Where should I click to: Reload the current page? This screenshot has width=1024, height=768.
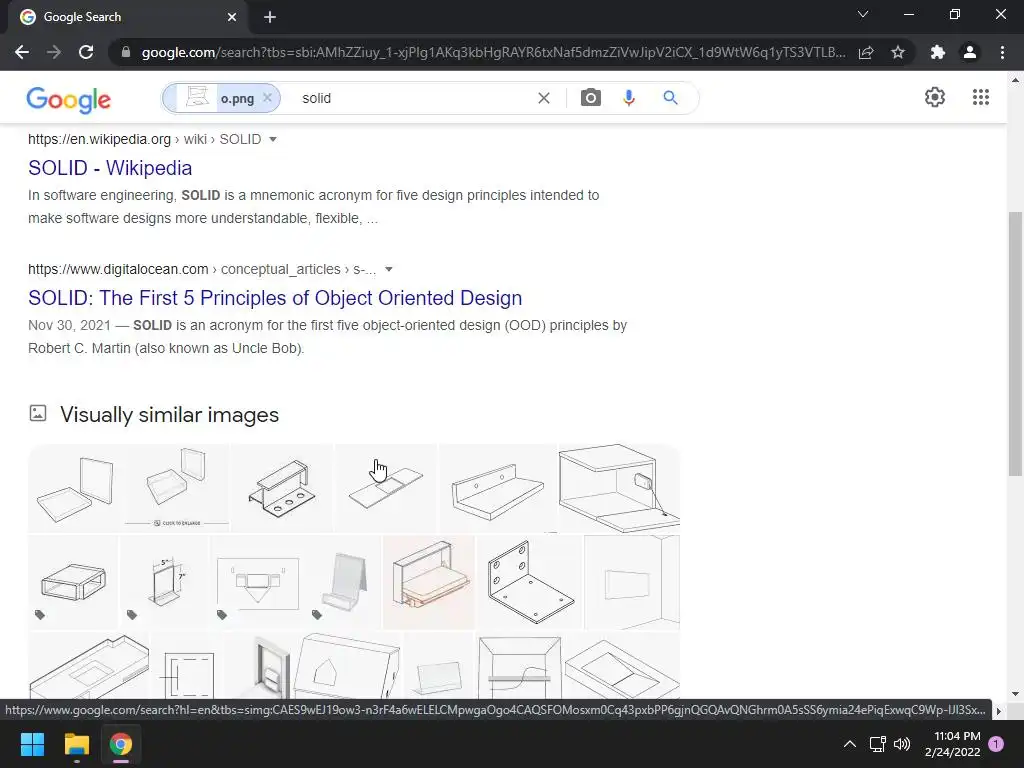click(86, 52)
